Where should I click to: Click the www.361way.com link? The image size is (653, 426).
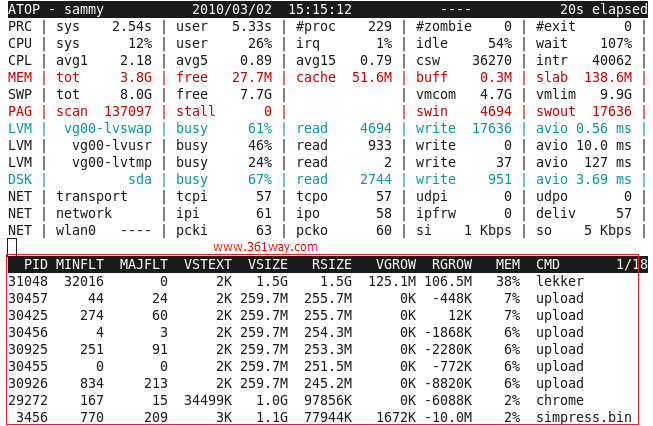[265, 247]
